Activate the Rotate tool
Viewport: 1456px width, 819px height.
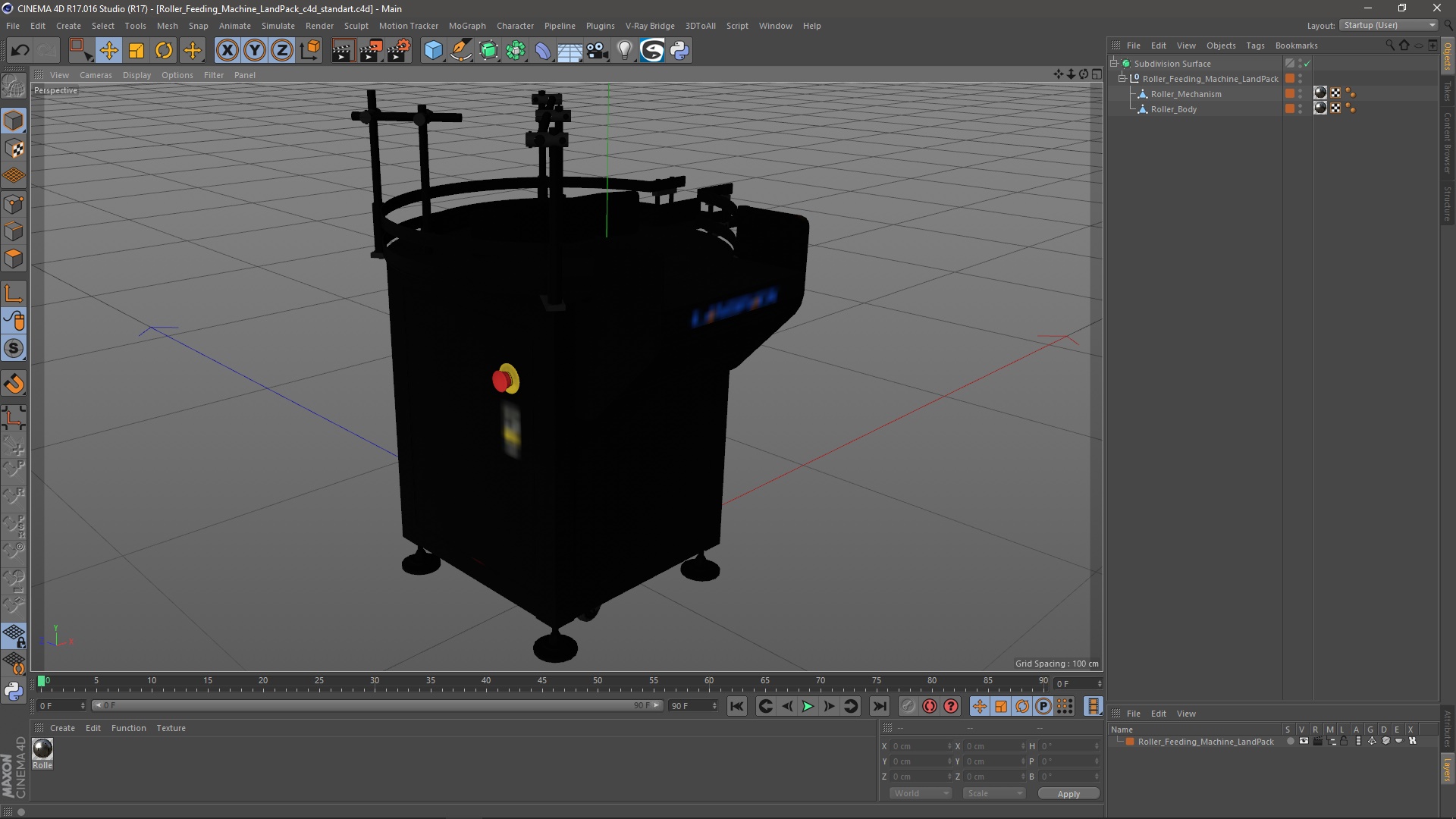[x=164, y=51]
